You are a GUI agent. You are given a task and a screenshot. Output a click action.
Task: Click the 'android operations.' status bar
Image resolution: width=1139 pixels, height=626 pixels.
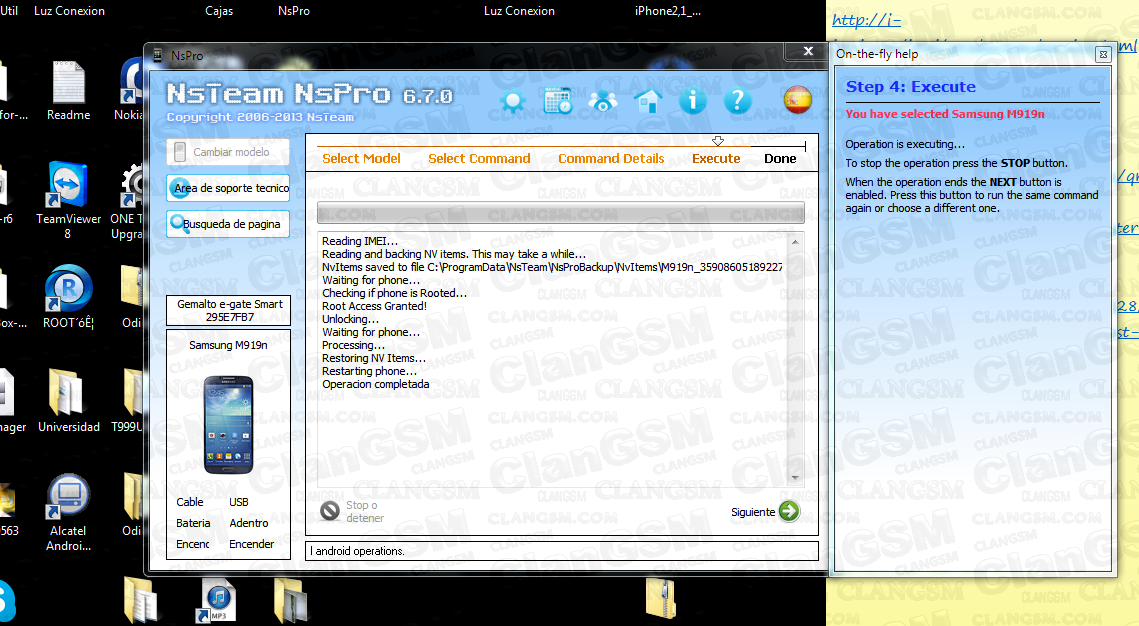pyautogui.click(x=562, y=550)
